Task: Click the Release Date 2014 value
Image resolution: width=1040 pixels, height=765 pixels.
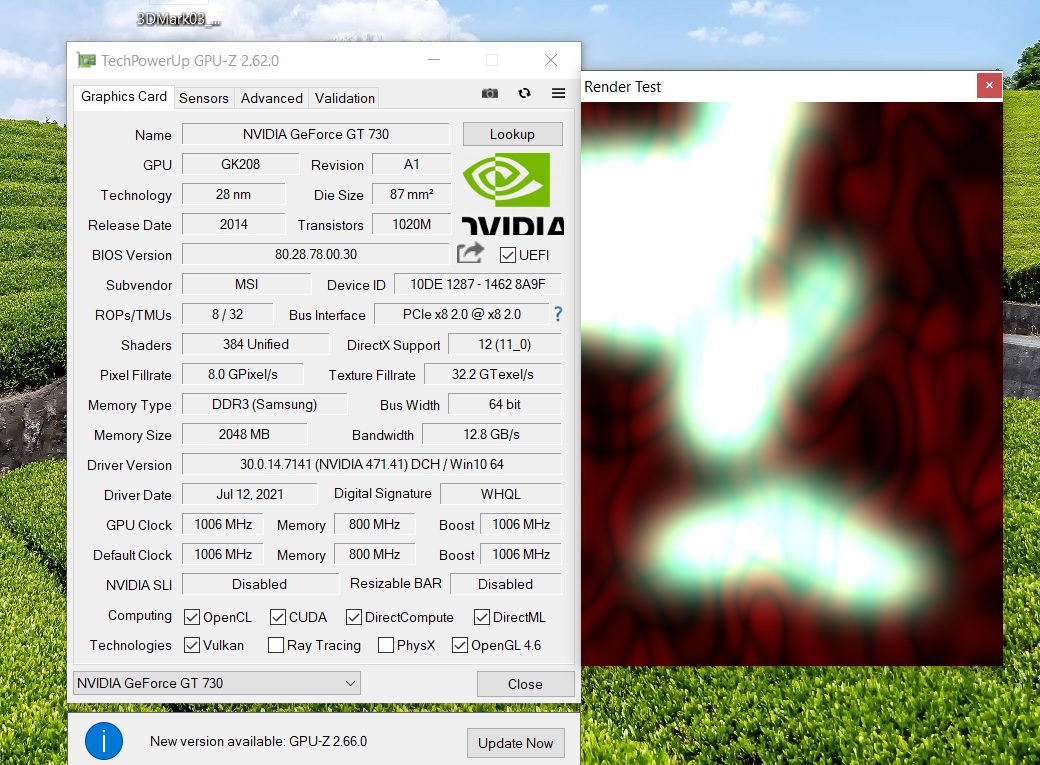Action: click(233, 224)
